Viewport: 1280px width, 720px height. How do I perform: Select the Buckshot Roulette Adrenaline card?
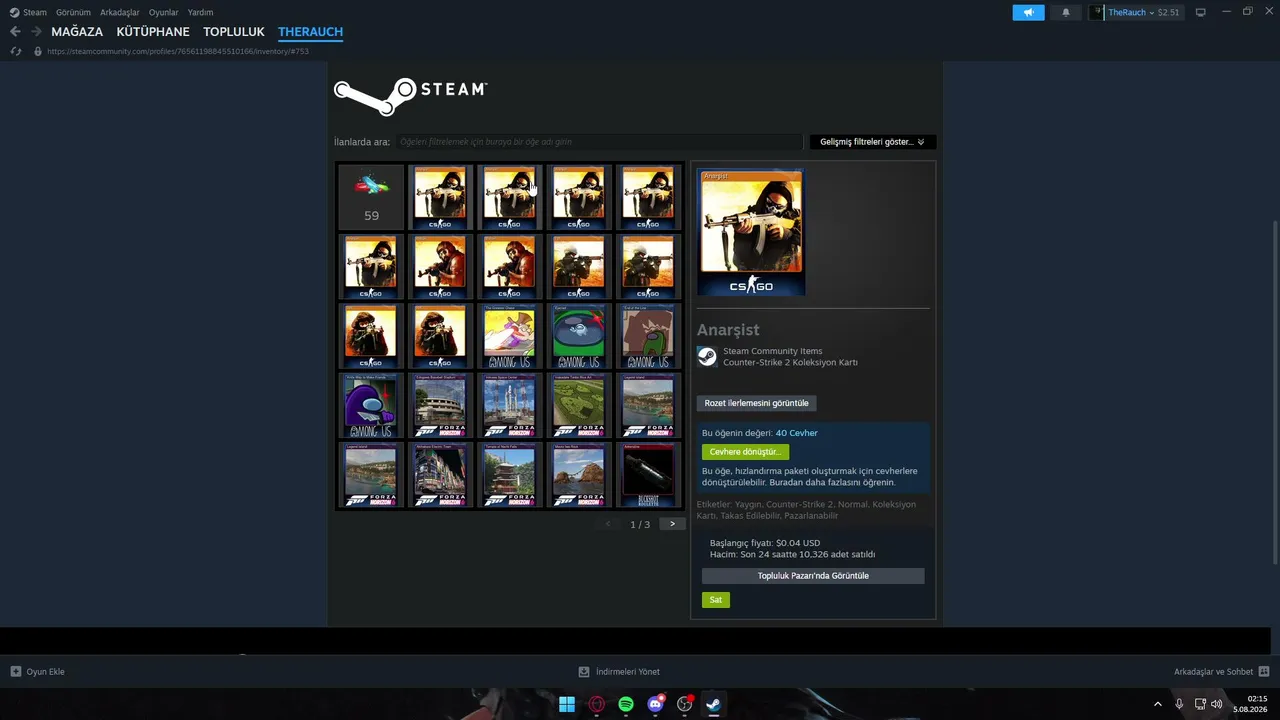point(648,475)
